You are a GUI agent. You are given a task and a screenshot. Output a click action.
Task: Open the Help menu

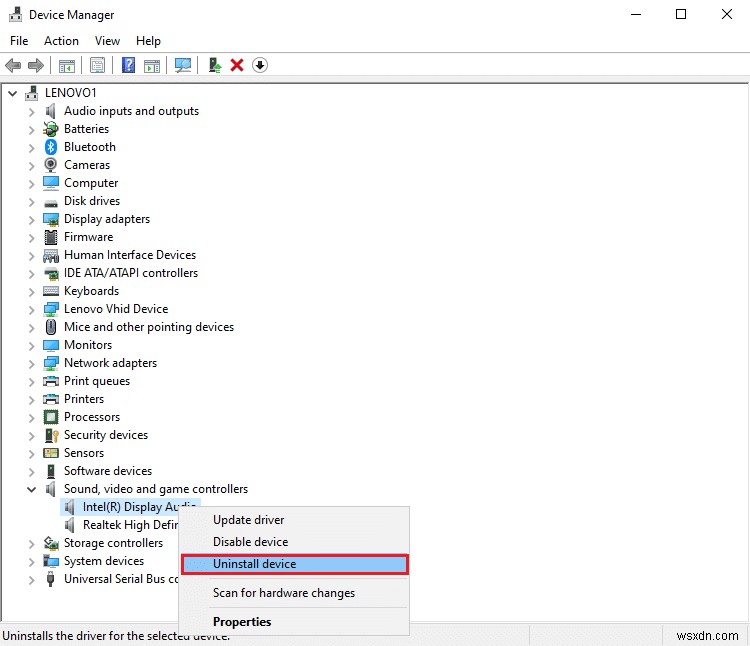148,41
